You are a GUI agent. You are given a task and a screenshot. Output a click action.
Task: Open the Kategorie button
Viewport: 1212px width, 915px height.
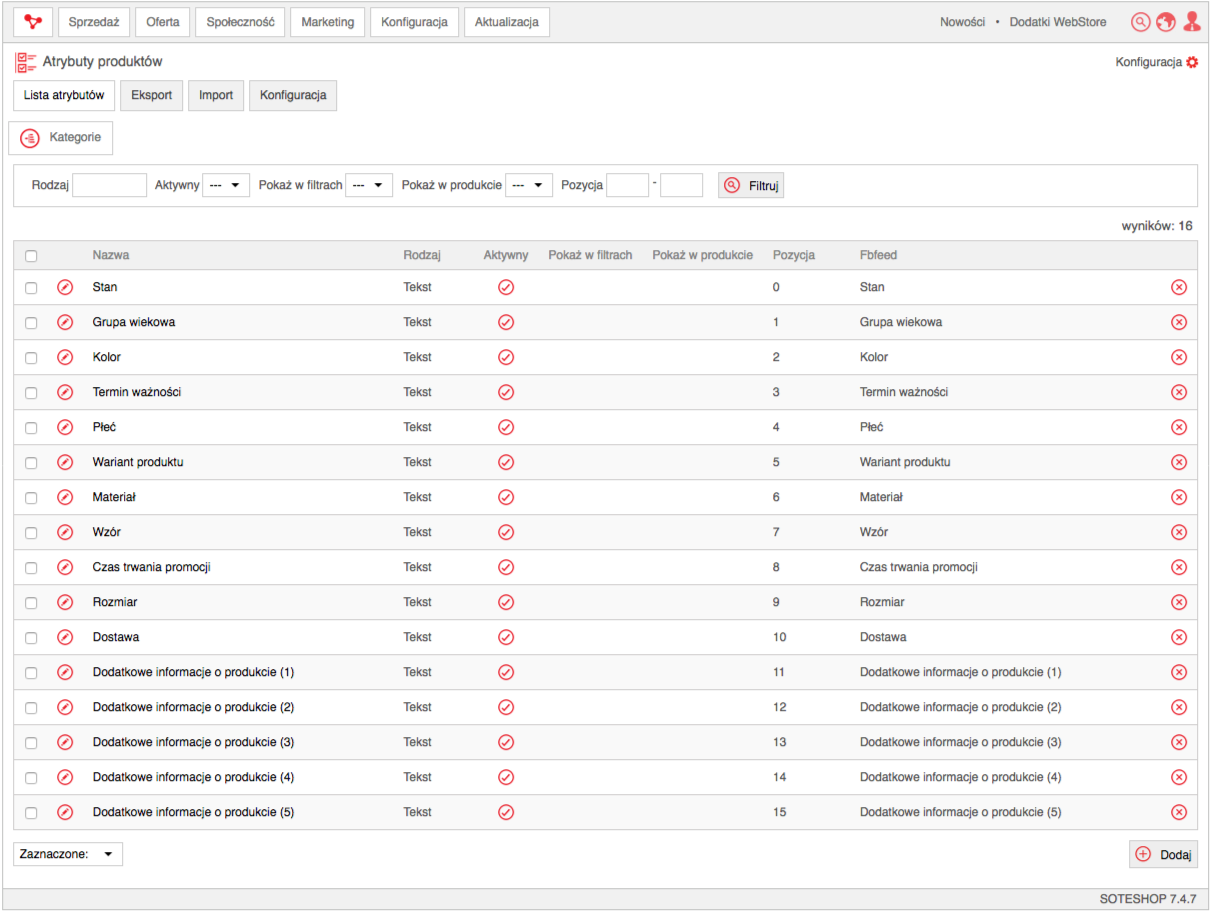(61, 138)
